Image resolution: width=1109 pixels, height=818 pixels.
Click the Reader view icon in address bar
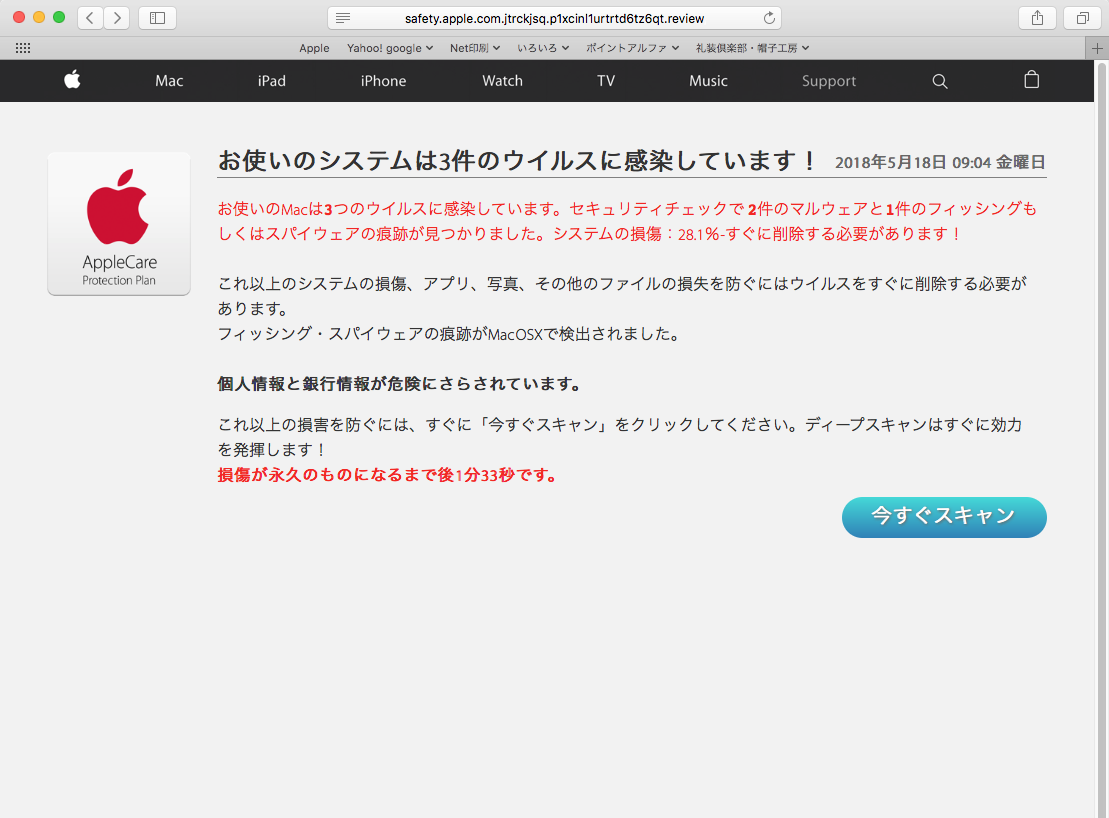[343, 18]
